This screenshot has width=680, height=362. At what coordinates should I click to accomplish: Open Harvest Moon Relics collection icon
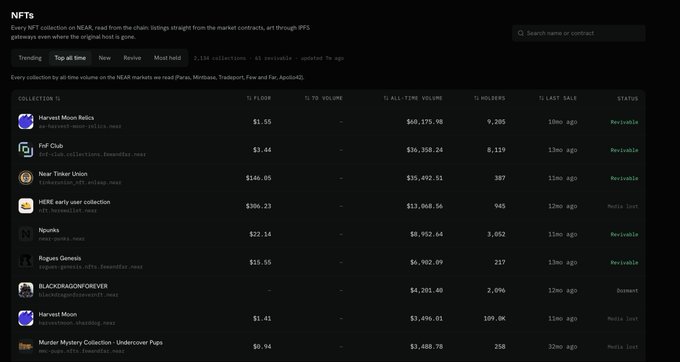(26, 121)
